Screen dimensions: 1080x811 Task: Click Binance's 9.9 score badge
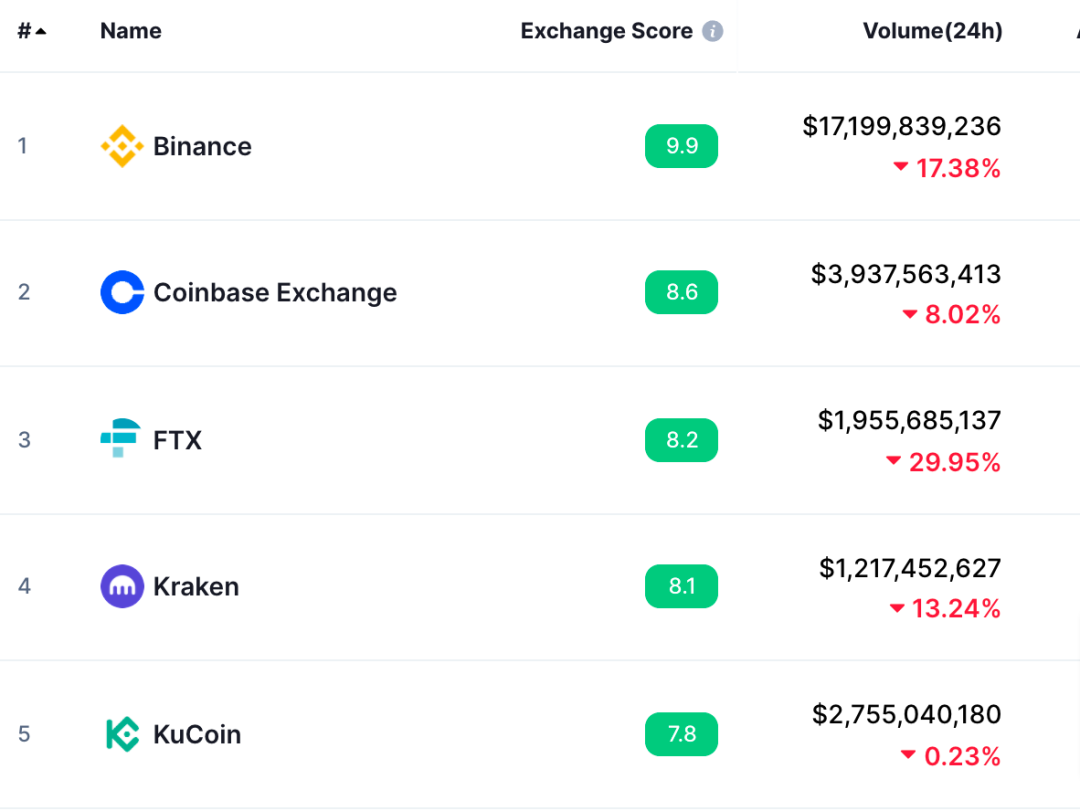tap(681, 146)
